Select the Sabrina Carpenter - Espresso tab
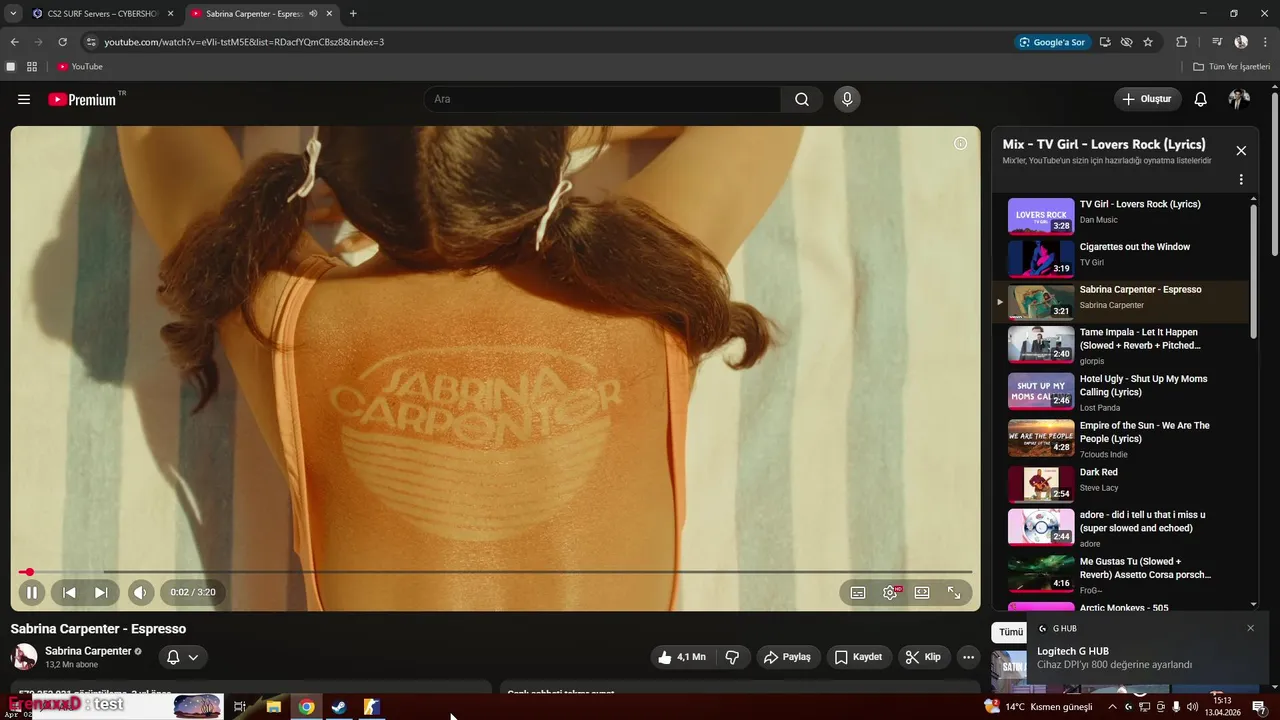Screen dimensions: 1280x720 tap(262, 14)
